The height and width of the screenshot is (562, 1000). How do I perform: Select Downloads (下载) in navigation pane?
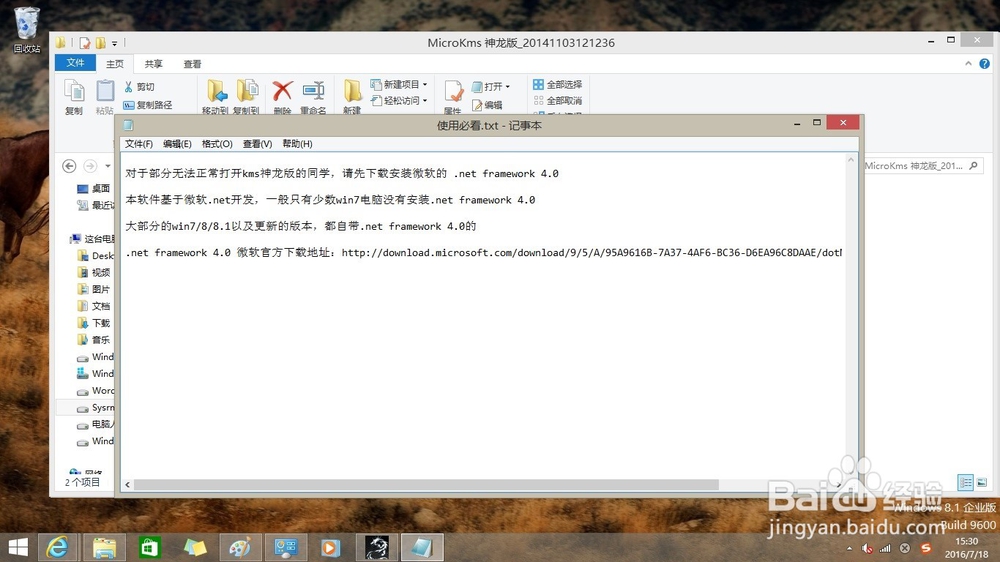(94, 323)
